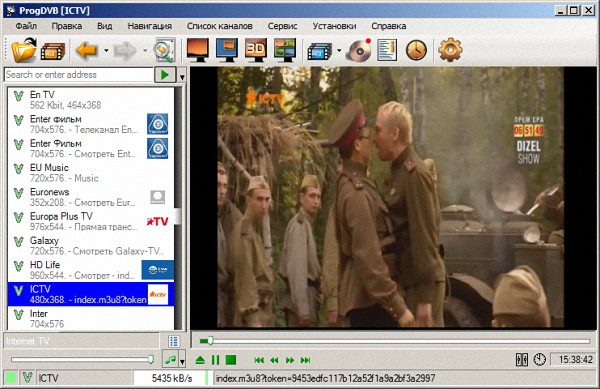Click the blue monitor picture-in-picture icon

point(227,50)
